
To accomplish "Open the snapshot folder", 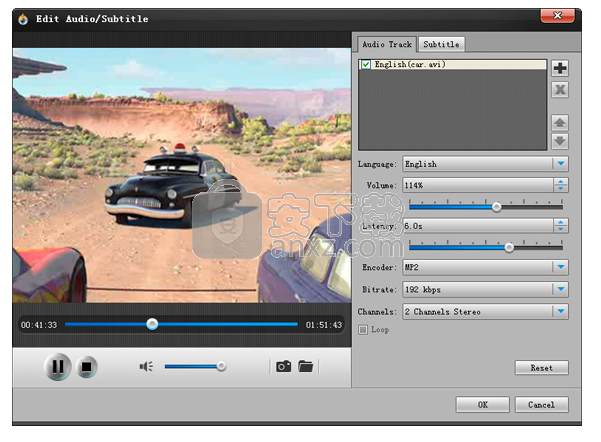I will click(305, 367).
